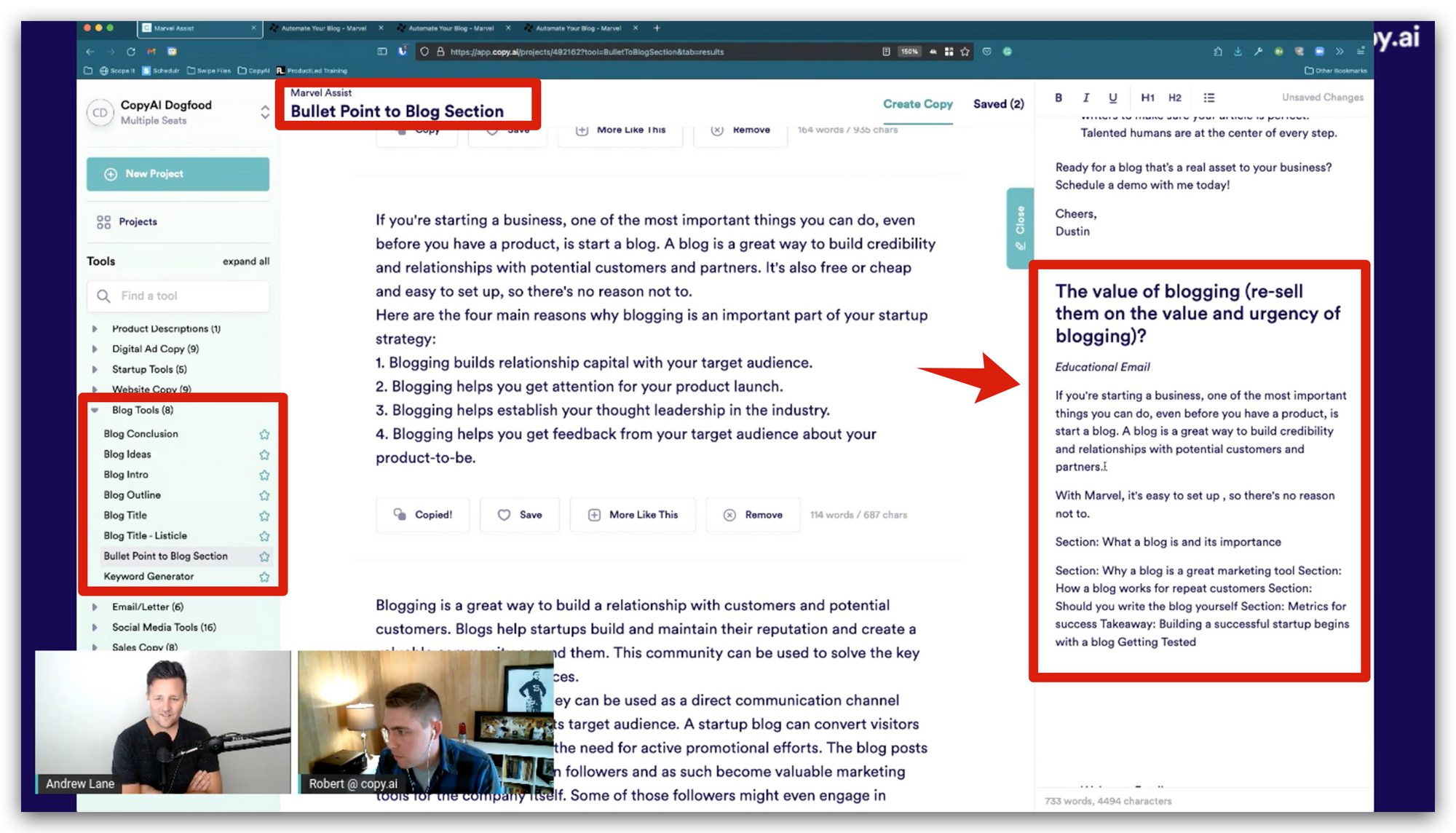
Task: Click the Copied! button under first result
Action: click(x=423, y=515)
